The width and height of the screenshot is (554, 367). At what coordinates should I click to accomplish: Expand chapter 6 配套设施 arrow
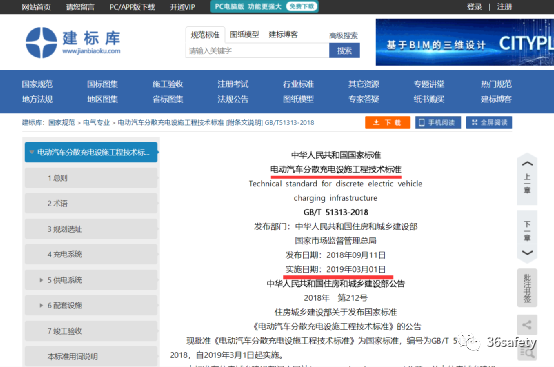click(41, 306)
